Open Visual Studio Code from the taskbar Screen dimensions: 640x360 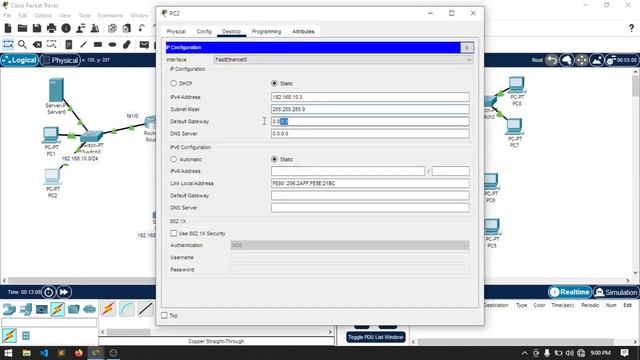pos(44,353)
